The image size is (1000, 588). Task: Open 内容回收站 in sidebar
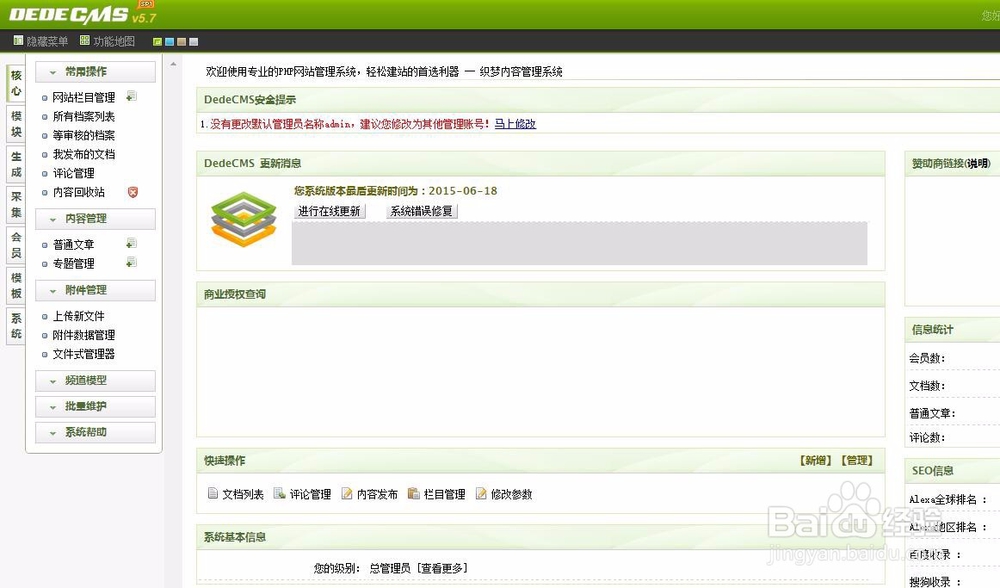(78, 192)
